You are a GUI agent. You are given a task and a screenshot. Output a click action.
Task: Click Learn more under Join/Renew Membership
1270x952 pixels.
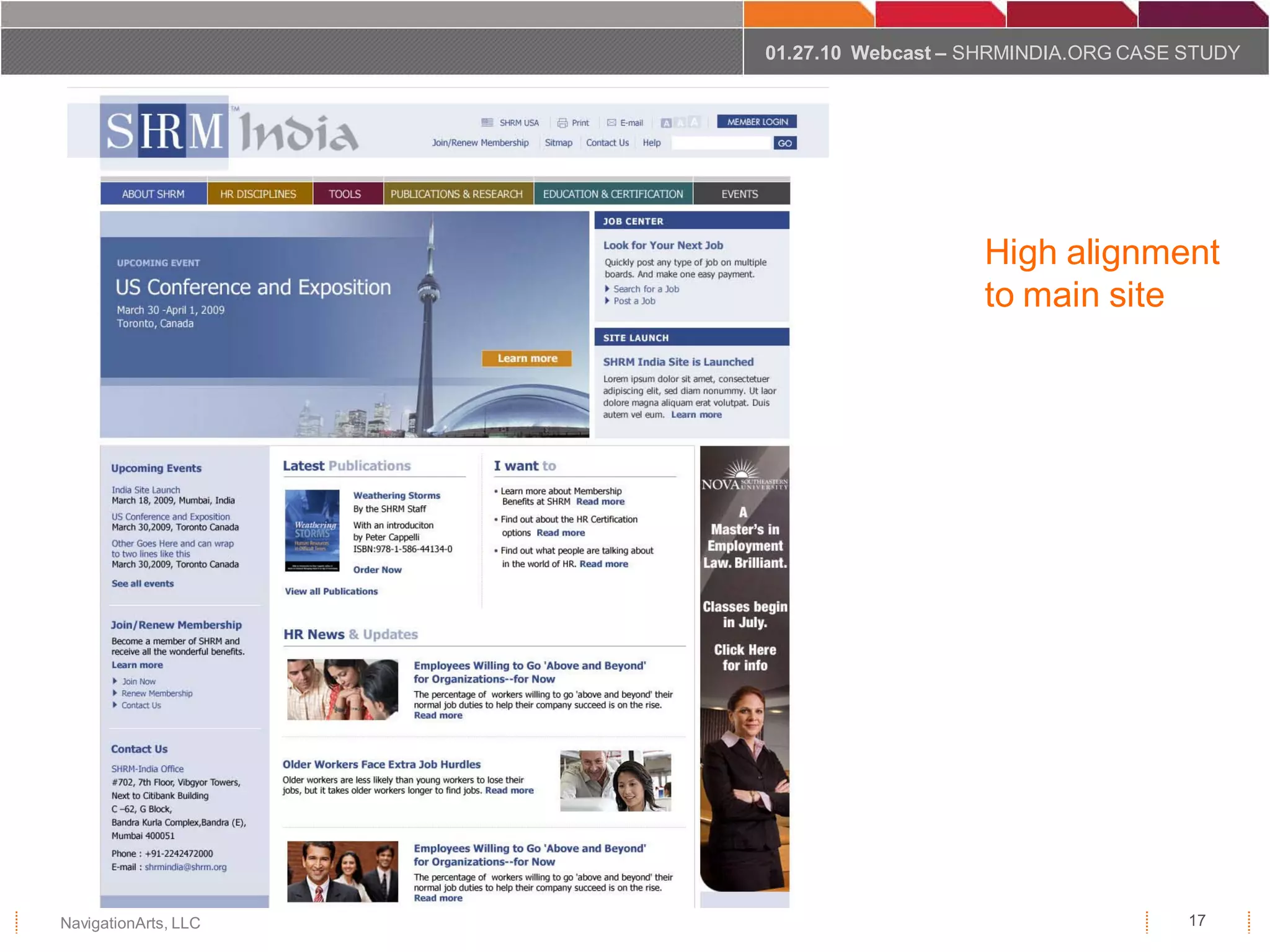(137, 664)
